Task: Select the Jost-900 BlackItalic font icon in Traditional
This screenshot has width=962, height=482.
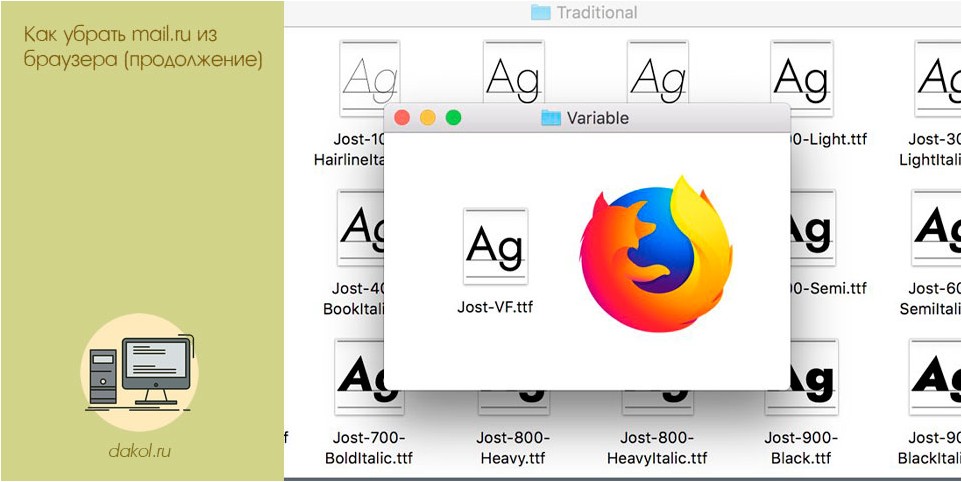Action: tap(936, 377)
